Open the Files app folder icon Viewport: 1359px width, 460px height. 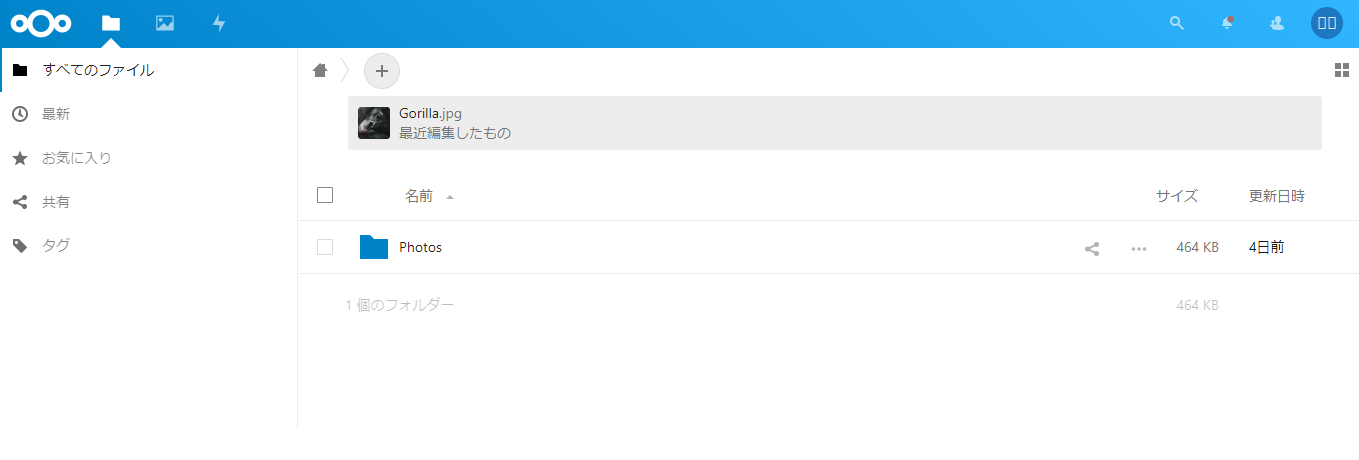(x=111, y=23)
